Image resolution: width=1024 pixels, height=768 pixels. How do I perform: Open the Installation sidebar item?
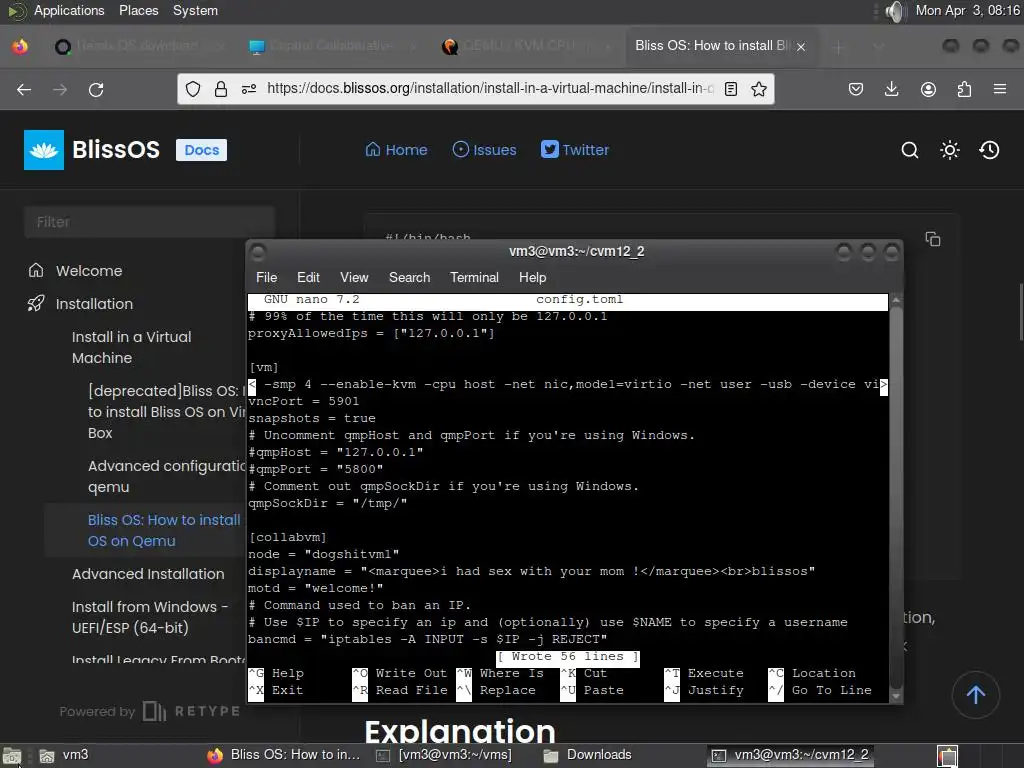point(94,304)
